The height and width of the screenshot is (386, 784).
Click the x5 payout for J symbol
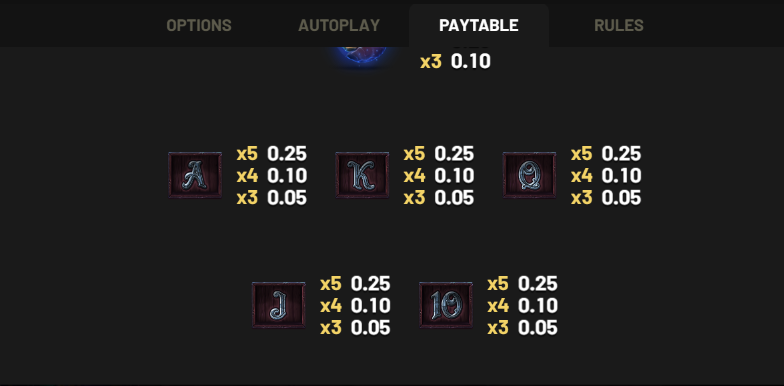coord(355,284)
